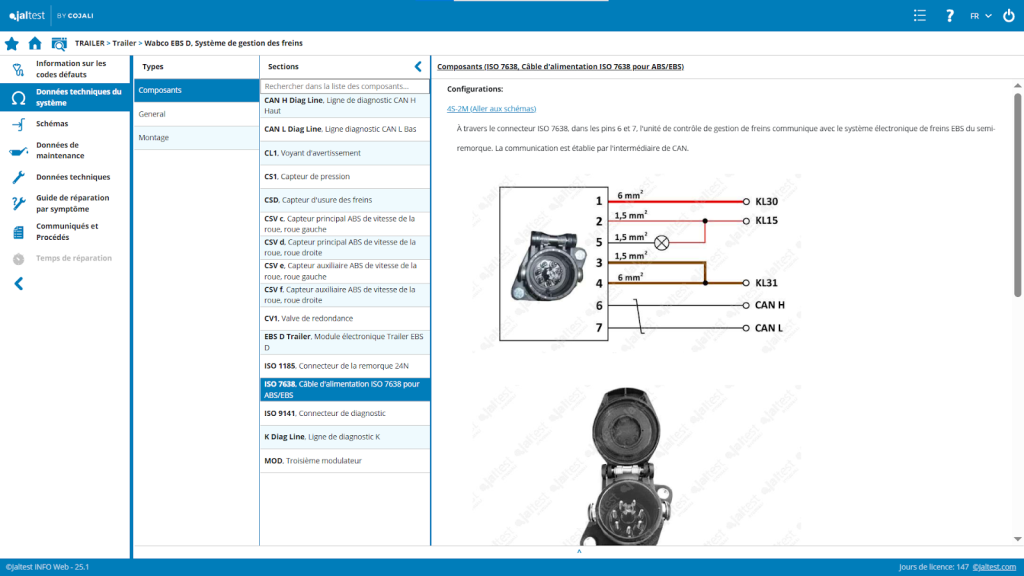Click the power logout icon
Image resolution: width=1024 pixels, height=576 pixels.
[x=1007, y=16]
